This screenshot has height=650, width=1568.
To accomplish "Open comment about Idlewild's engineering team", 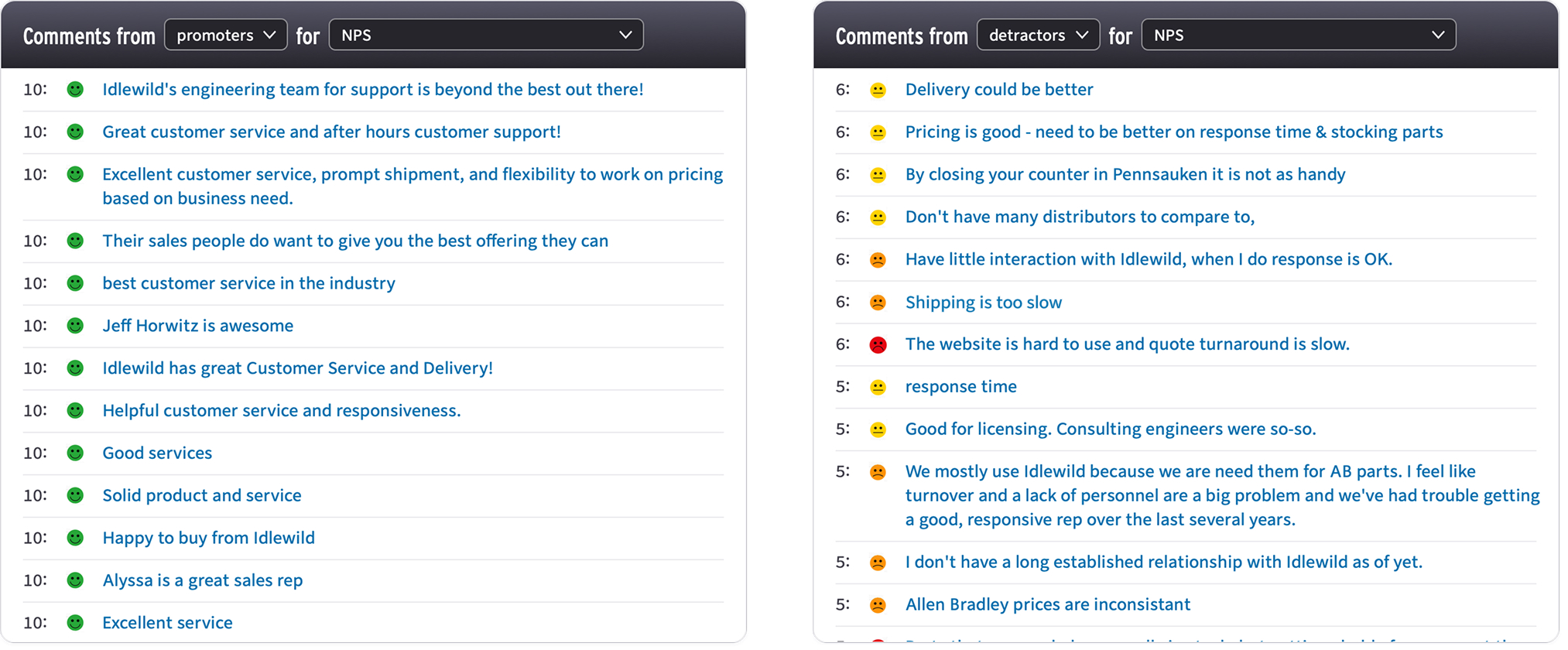I will (373, 89).
